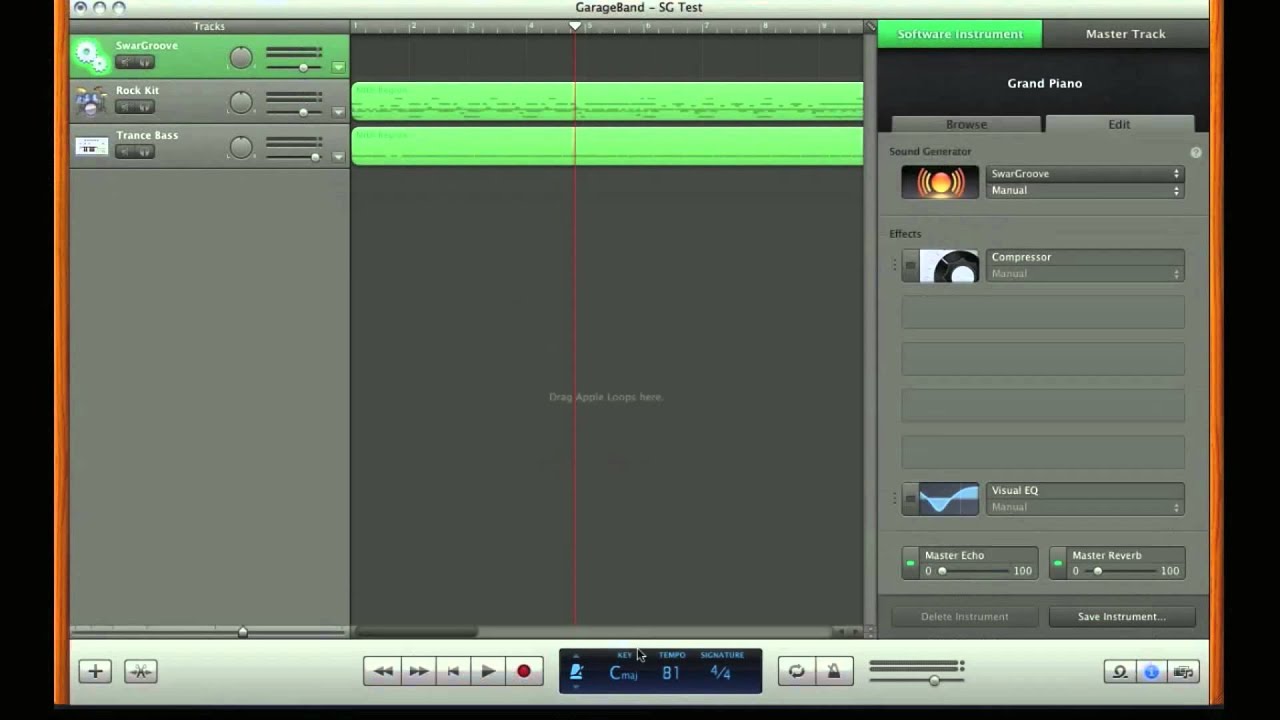1280x720 pixels.
Task: Open the Loop Browser button
Action: coord(1120,672)
